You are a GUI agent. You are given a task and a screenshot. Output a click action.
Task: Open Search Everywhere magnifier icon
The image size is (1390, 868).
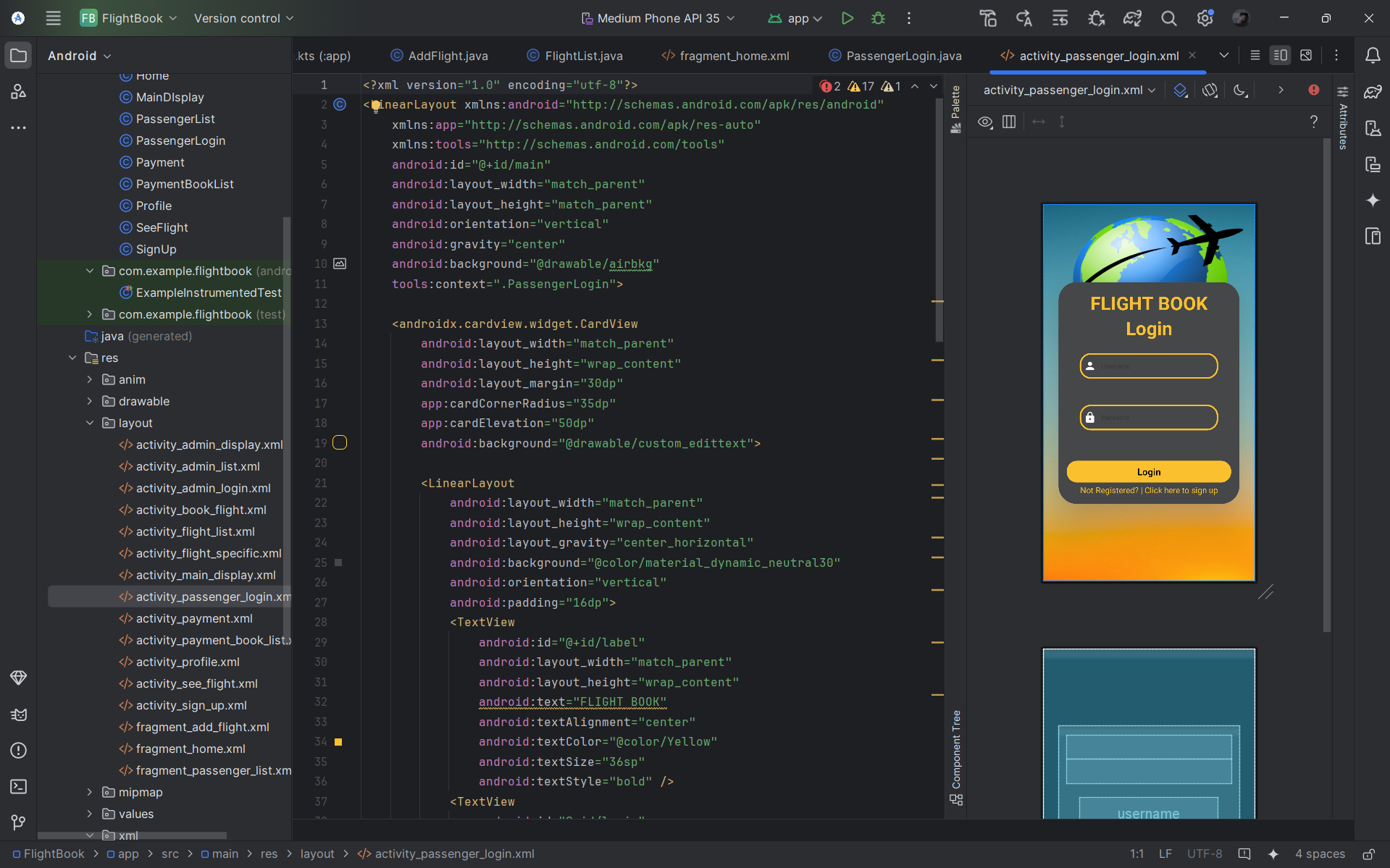[1168, 18]
